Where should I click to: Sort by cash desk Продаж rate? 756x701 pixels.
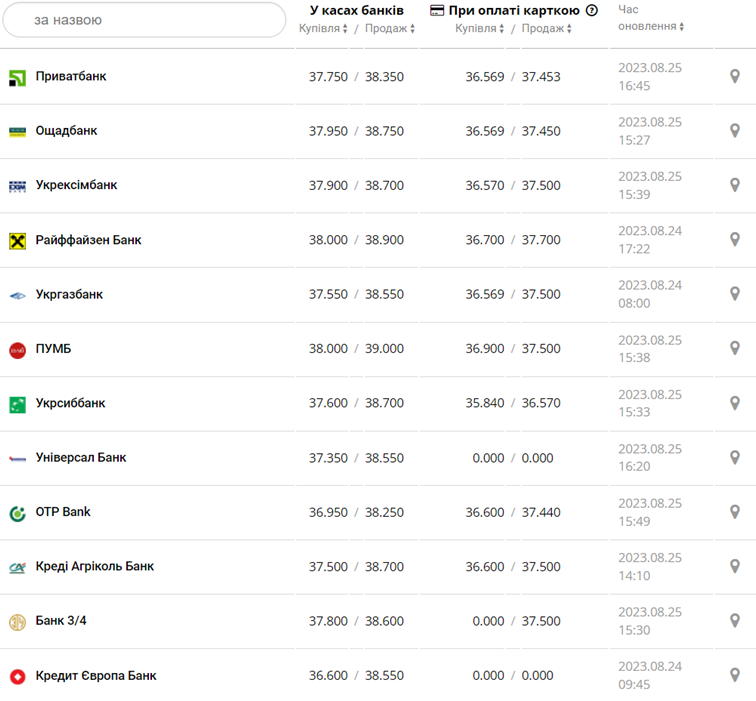click(389, 29)
